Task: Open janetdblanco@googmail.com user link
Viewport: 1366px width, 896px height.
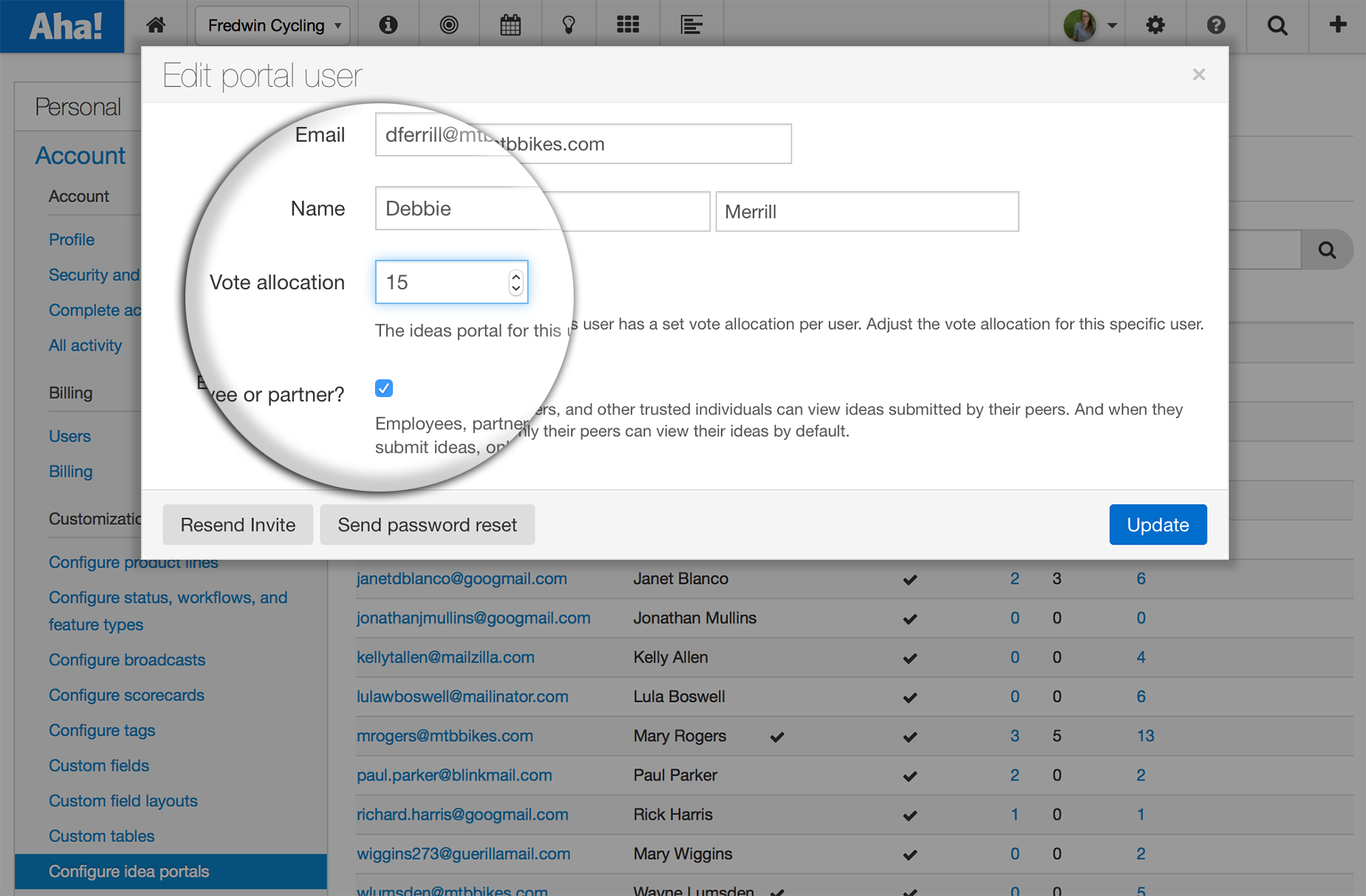Action: [x=461, y=579]
